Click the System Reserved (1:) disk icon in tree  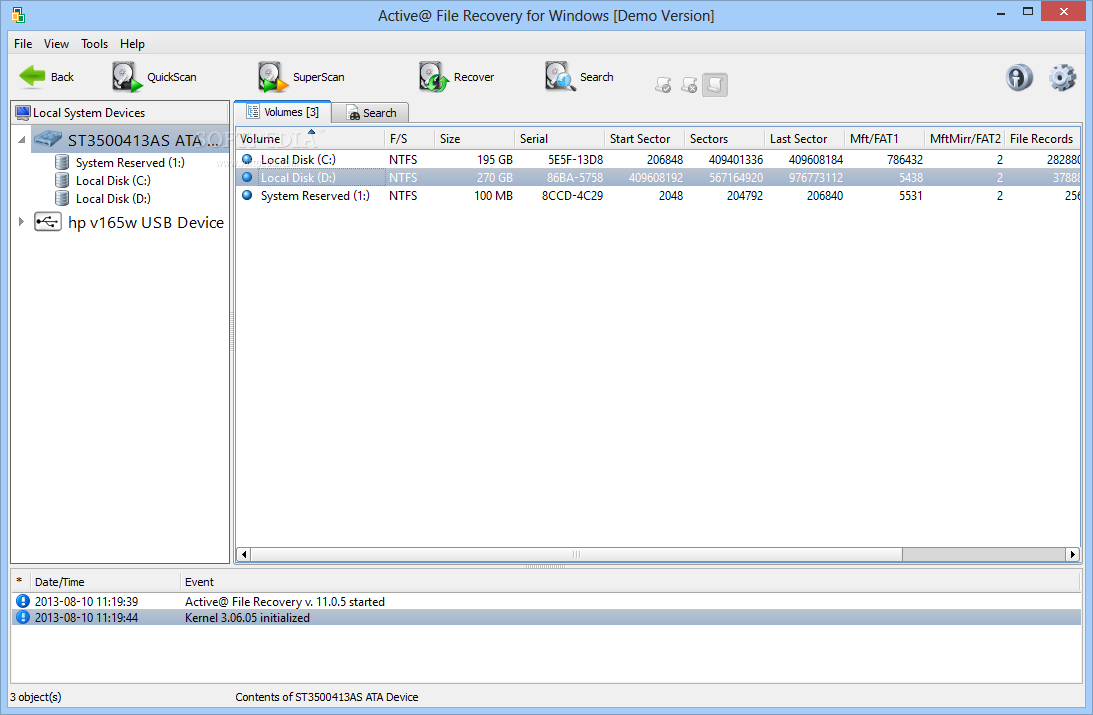62,162
